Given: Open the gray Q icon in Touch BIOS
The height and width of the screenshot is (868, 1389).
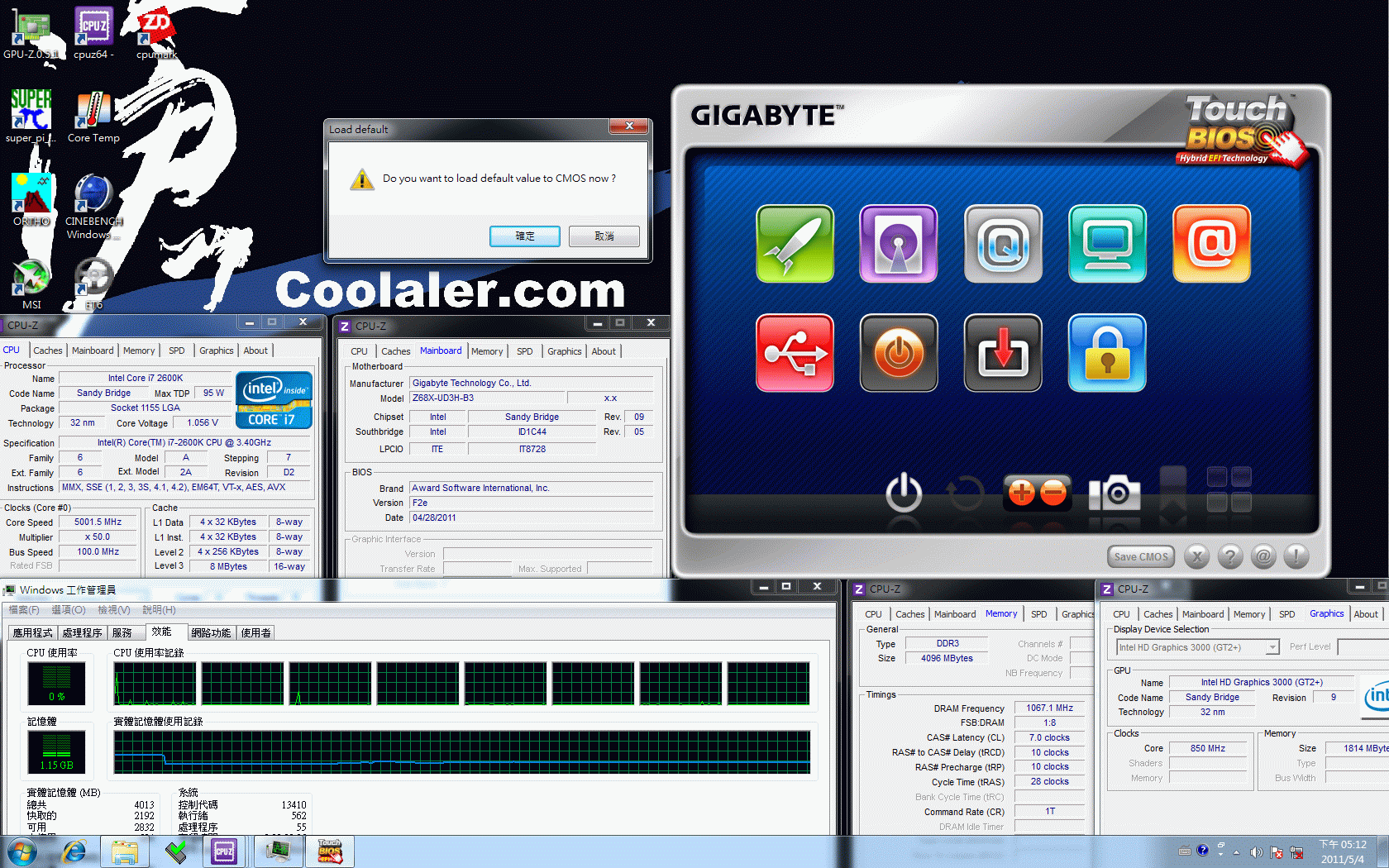Looking at the screenshot, I should tap(1003, 244).
